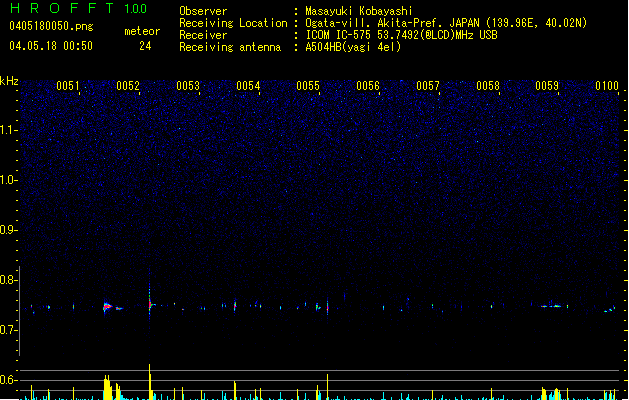629x400 pixels.
Task: Click time marker 0057
Action: 428,85
